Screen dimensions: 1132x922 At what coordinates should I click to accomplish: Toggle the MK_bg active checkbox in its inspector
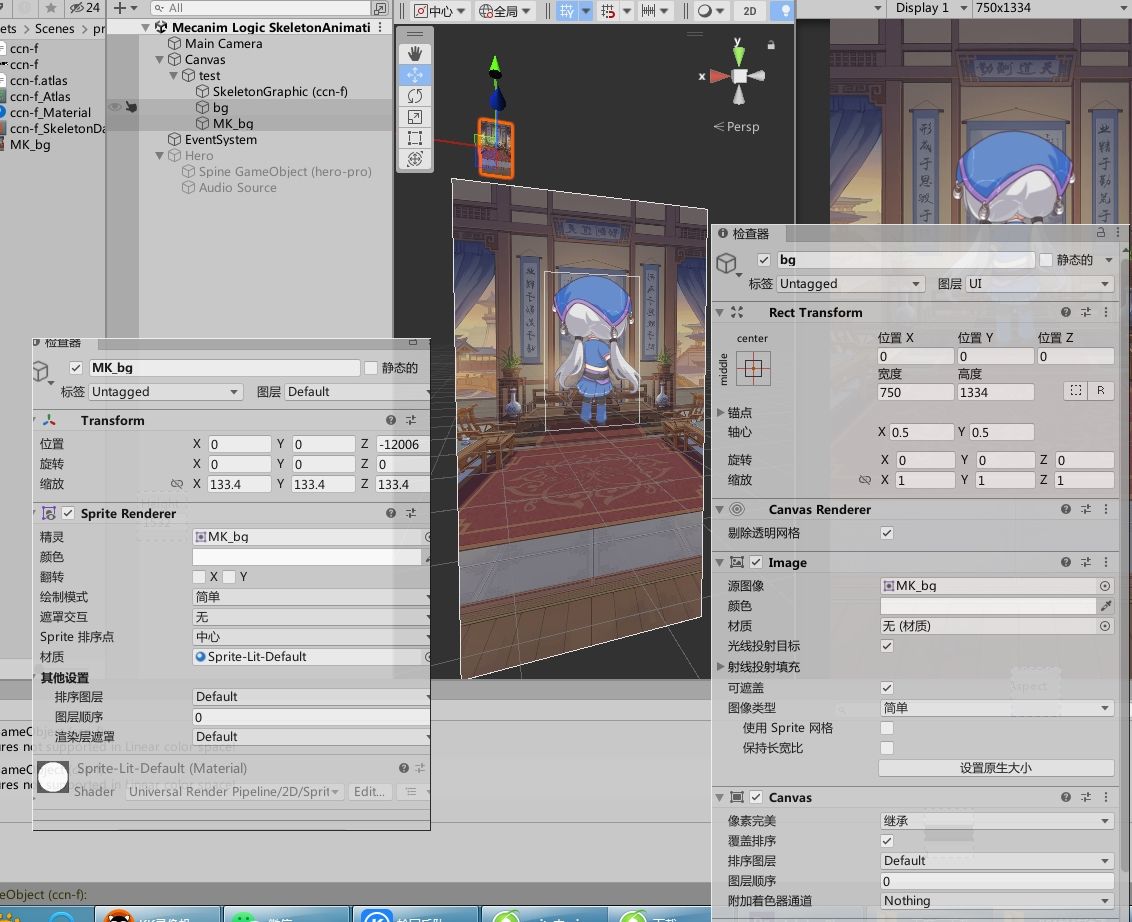pos(76,368)
